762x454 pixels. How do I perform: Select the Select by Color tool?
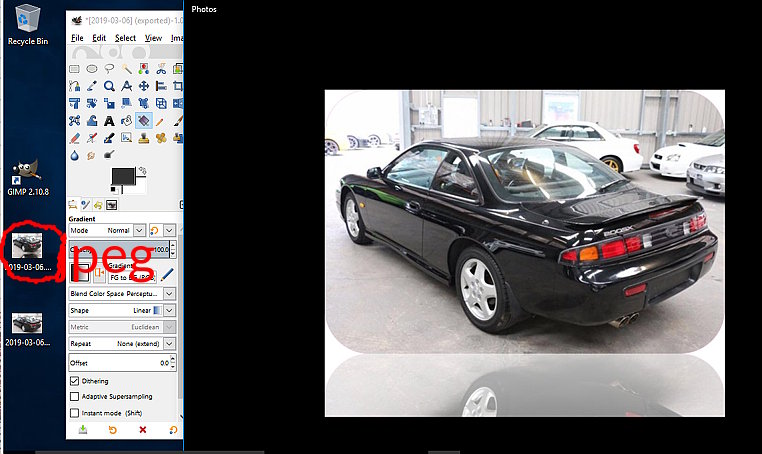click(x=144, y=69)
